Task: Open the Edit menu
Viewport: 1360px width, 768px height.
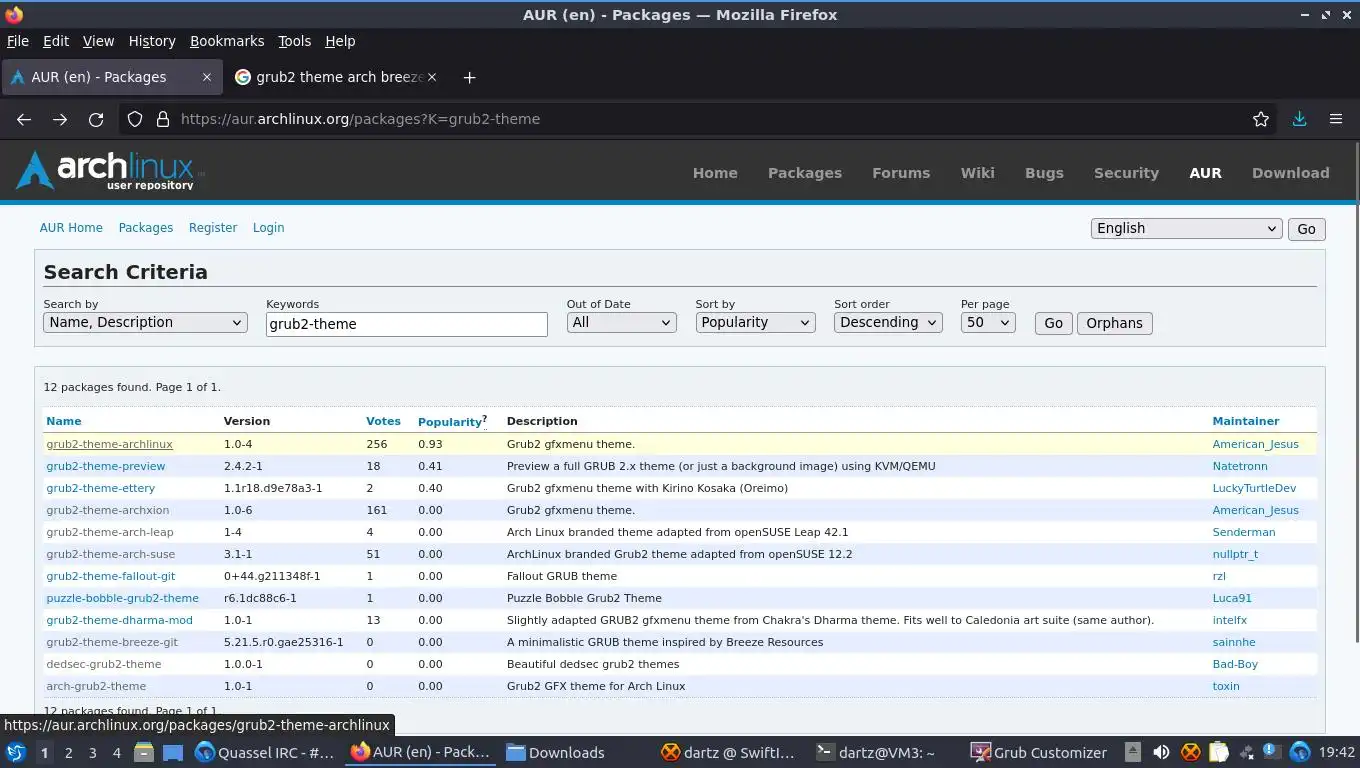Action: [56, 41]
